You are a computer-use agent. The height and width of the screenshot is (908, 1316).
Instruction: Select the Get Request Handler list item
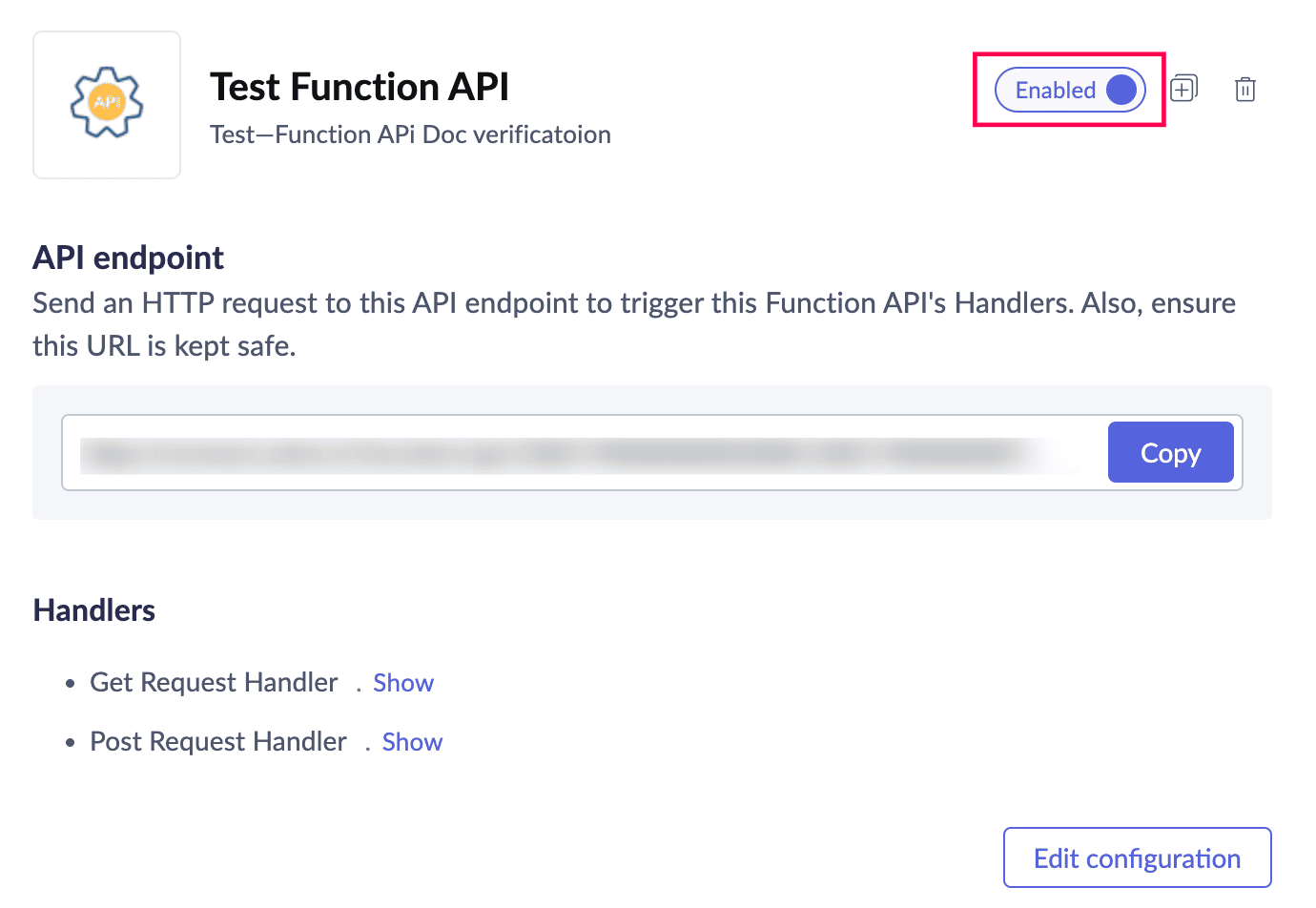click(214, 683)
